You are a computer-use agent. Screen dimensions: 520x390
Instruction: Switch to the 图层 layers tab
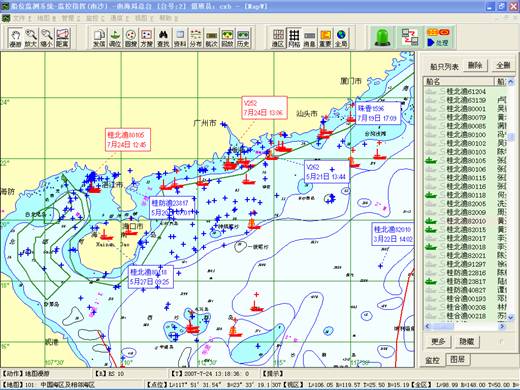(457, 360)
